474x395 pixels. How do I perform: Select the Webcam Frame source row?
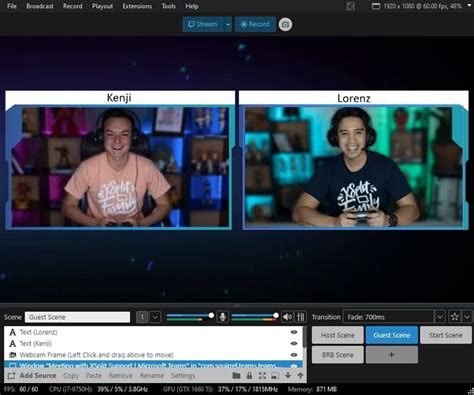(x=154, y=355)
